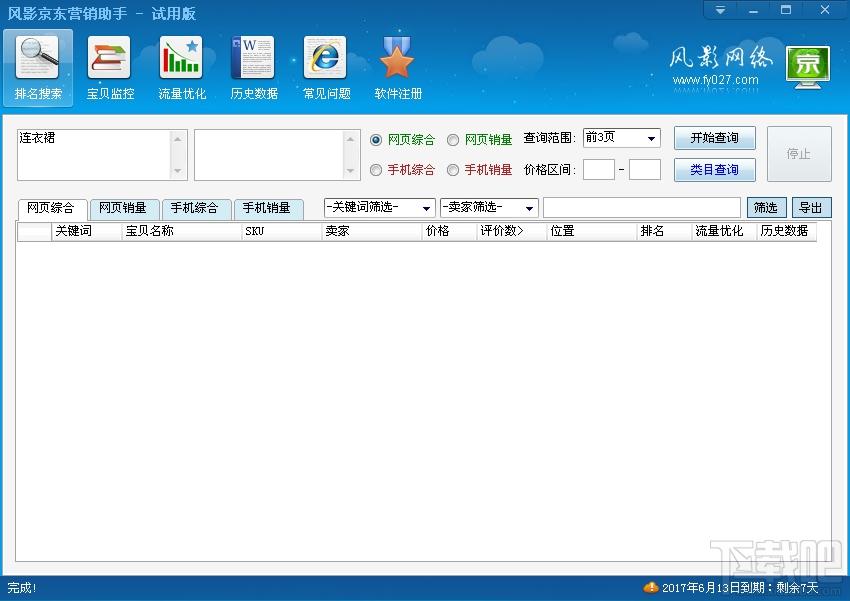The image size is (850, 601).
Task: Open the 软件注册 medal star icon
Action: [x=397, y=58]
